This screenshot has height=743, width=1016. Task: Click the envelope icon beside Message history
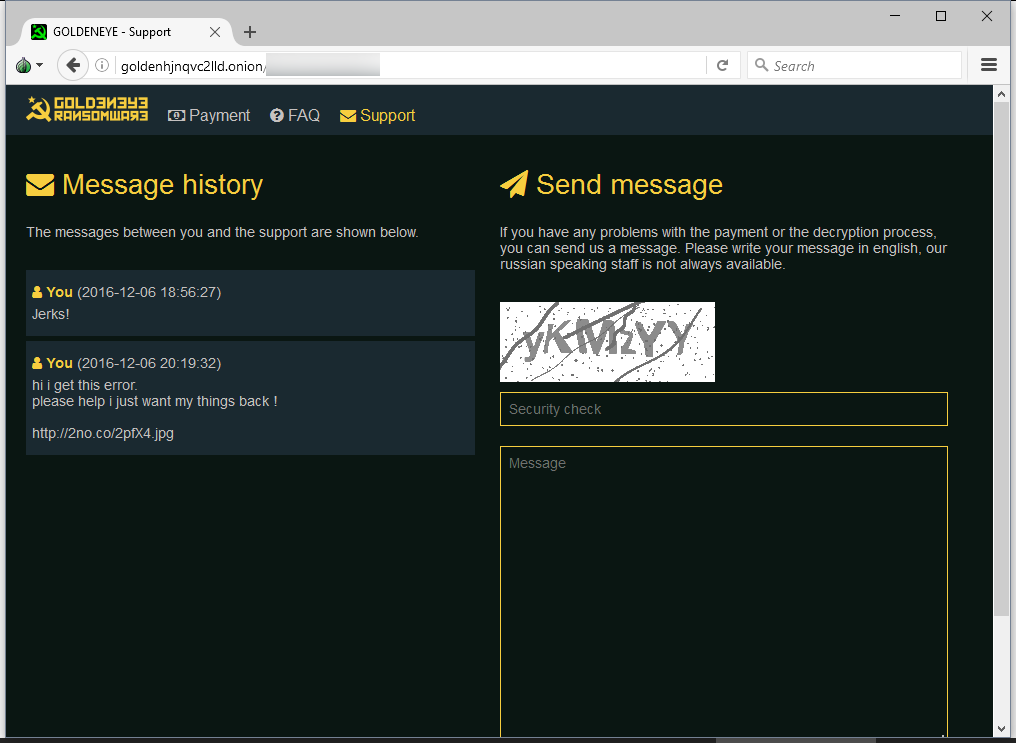(40, 185)
